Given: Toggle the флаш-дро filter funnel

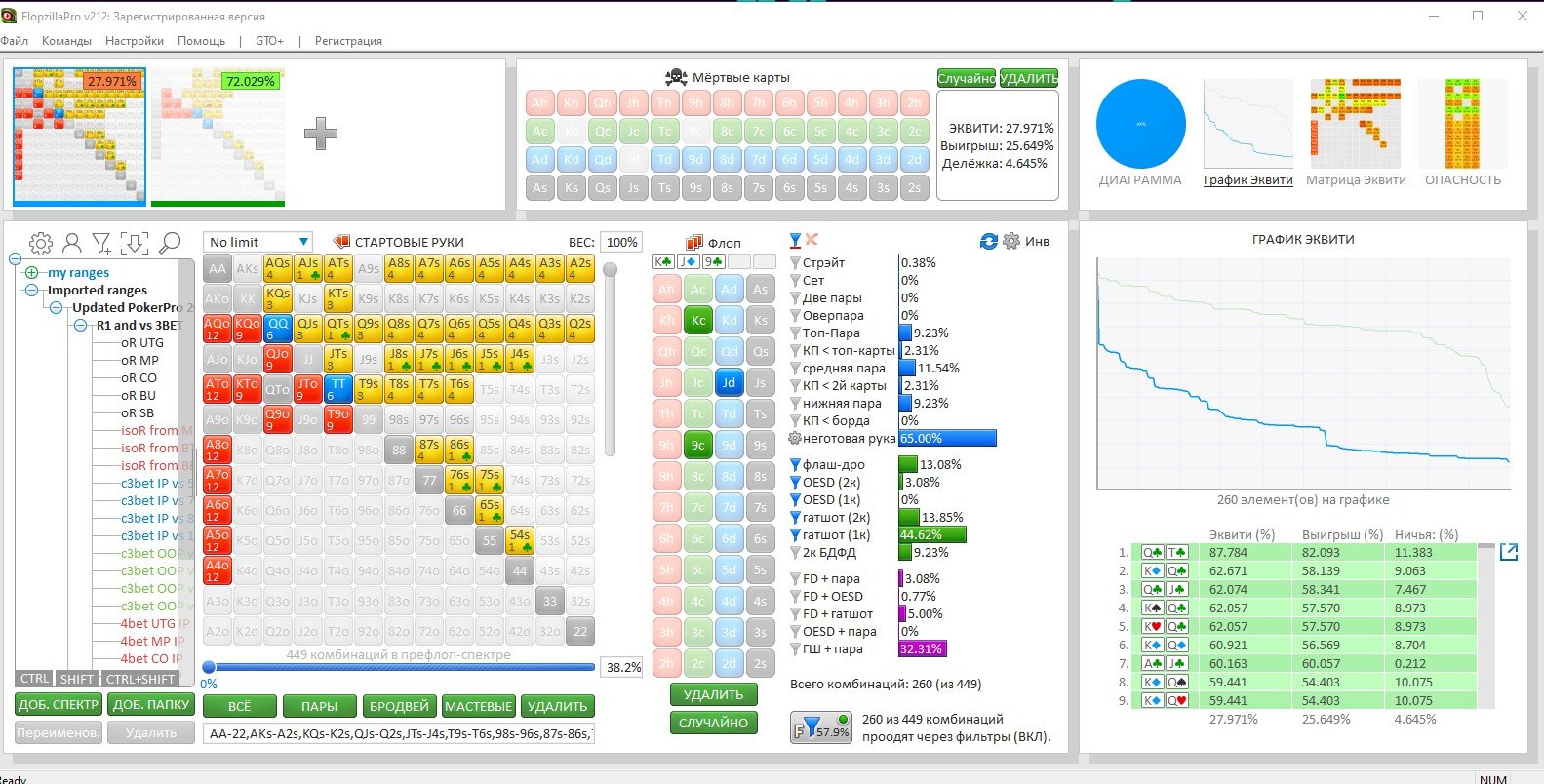Looking at the screenshot, I should tap(795, 465).
